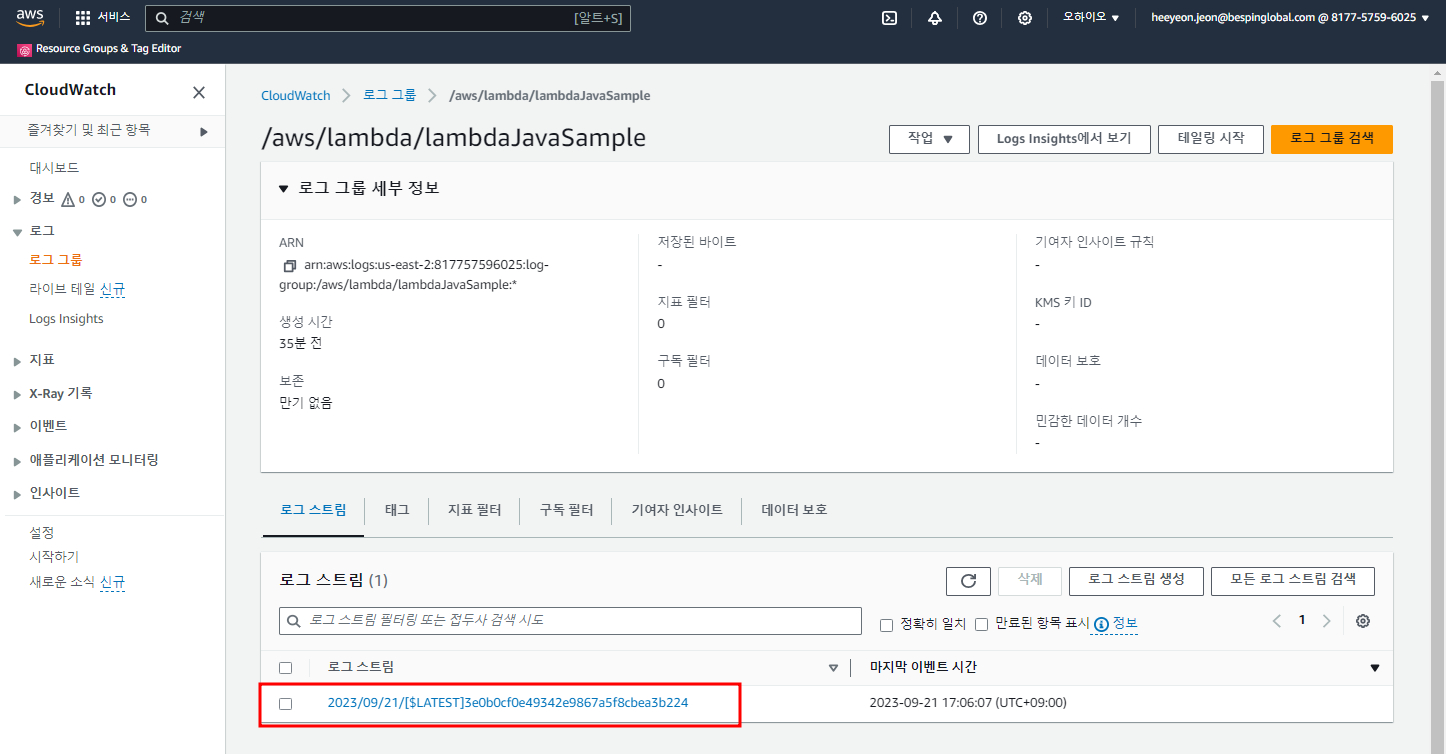Refresh the log streams list
This screenshot has width=1446, height=754.
click(968, 581)
